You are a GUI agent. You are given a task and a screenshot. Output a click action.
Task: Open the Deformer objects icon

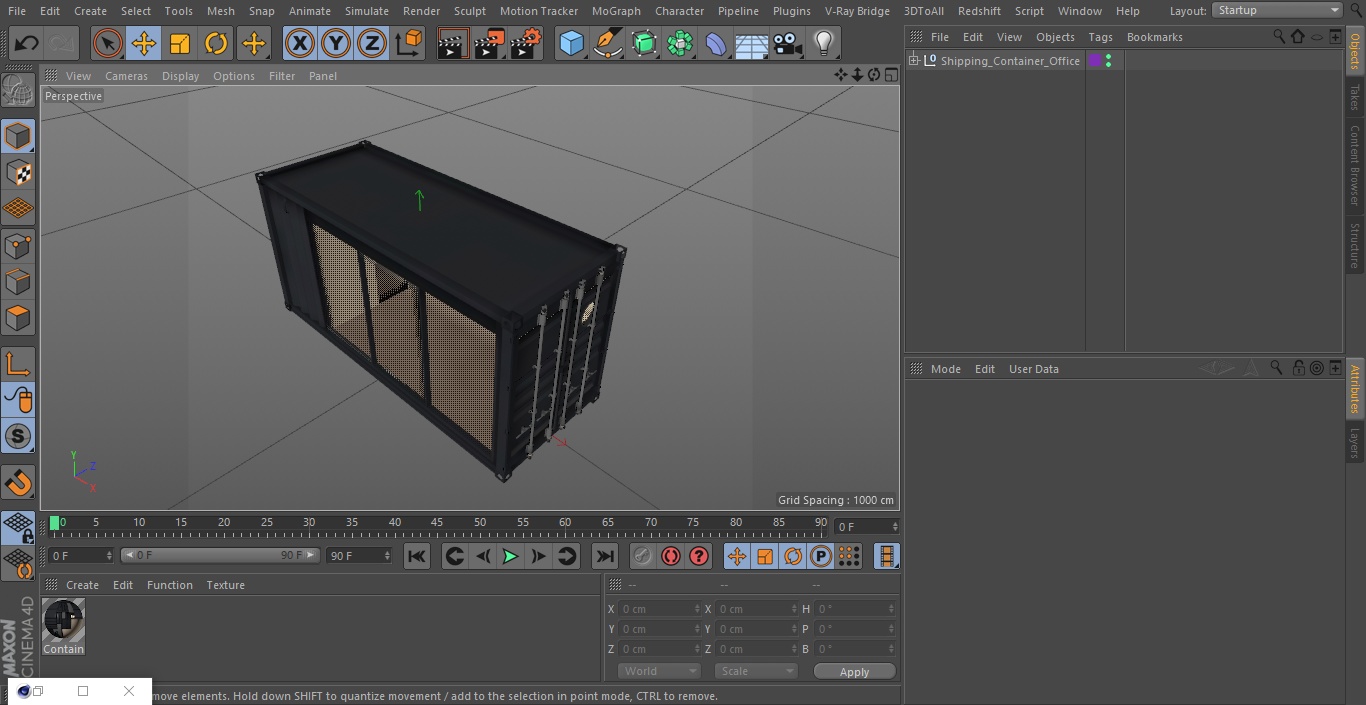(716, 43)
